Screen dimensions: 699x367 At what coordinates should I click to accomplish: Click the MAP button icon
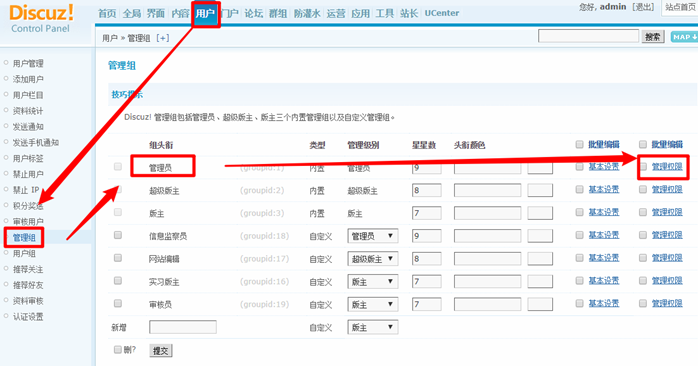pos(684,37)
